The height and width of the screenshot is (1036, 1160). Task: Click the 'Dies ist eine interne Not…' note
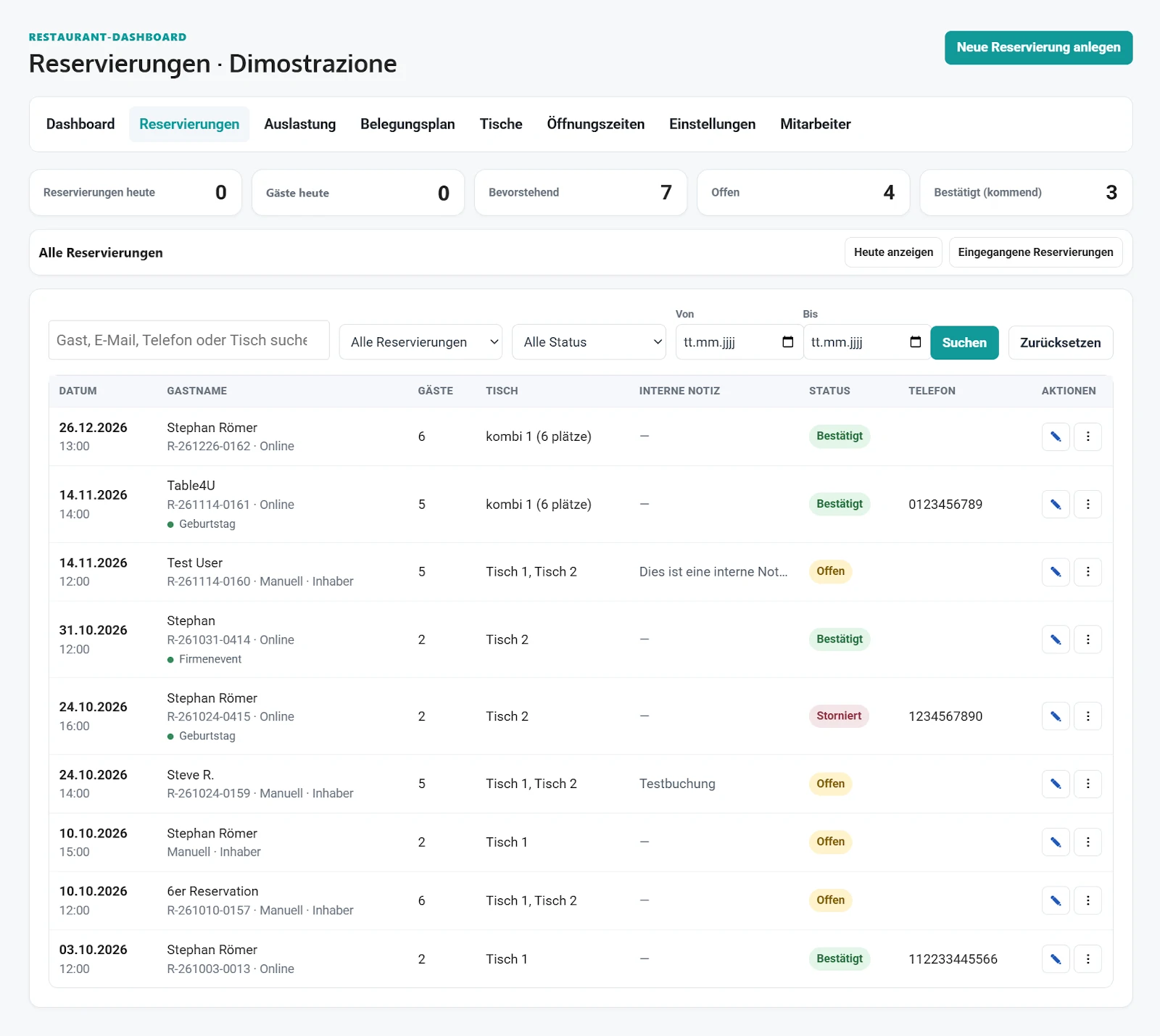click(x=713, y=572)
